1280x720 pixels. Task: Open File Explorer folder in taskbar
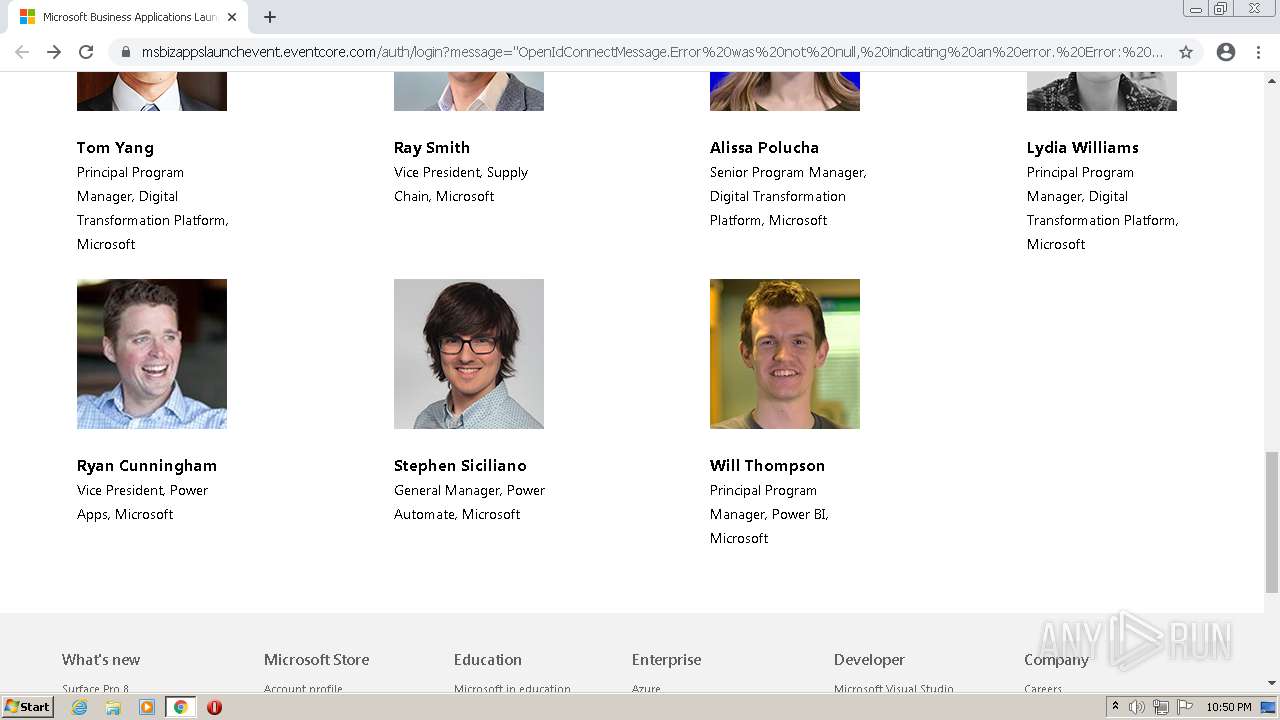pos(113,707)
